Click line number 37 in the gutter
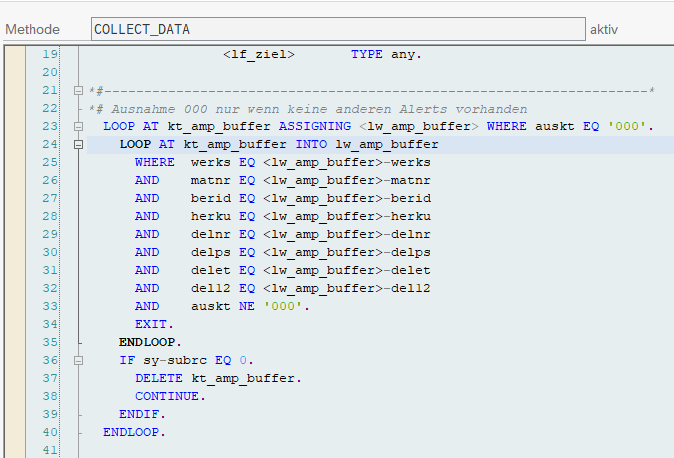Screen dimensions: 674x458 (x=50, y=379)
